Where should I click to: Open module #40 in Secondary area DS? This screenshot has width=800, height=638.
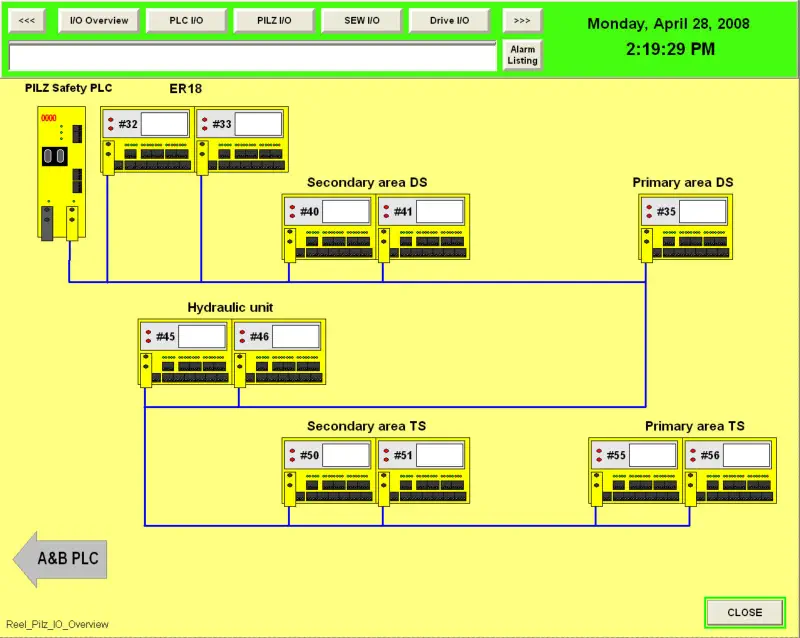tap(329, 226)
